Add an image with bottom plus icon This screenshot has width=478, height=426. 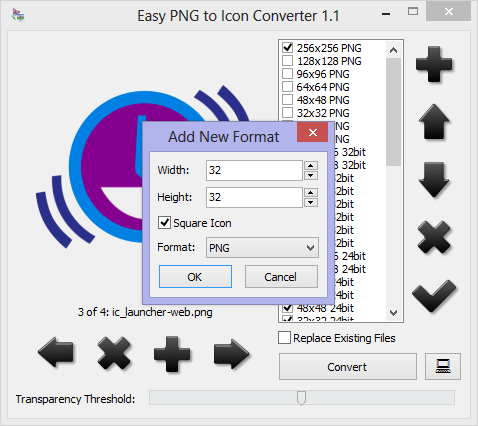pos(172,354)
